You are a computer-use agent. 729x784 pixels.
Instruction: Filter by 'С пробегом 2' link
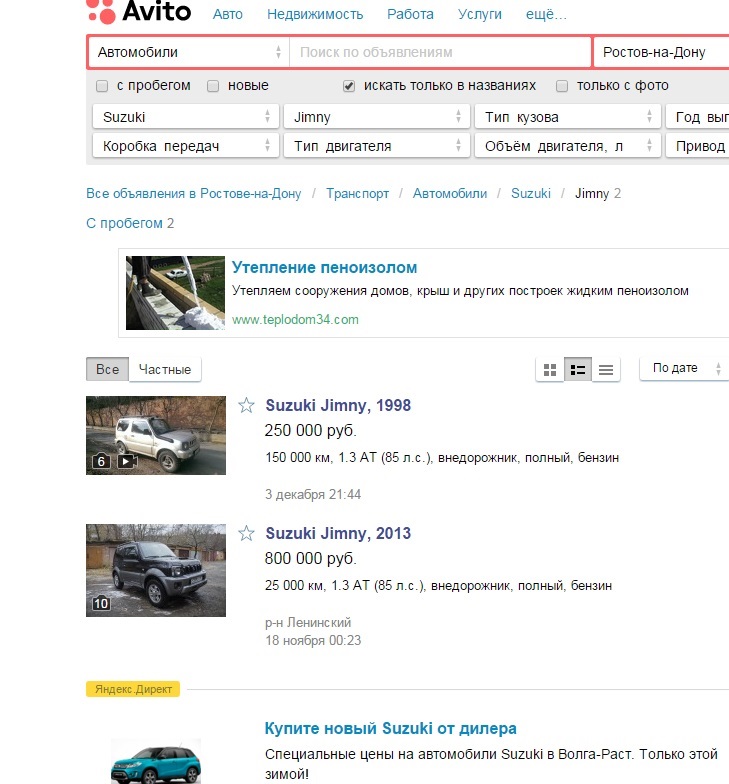(x=130, y=223)
